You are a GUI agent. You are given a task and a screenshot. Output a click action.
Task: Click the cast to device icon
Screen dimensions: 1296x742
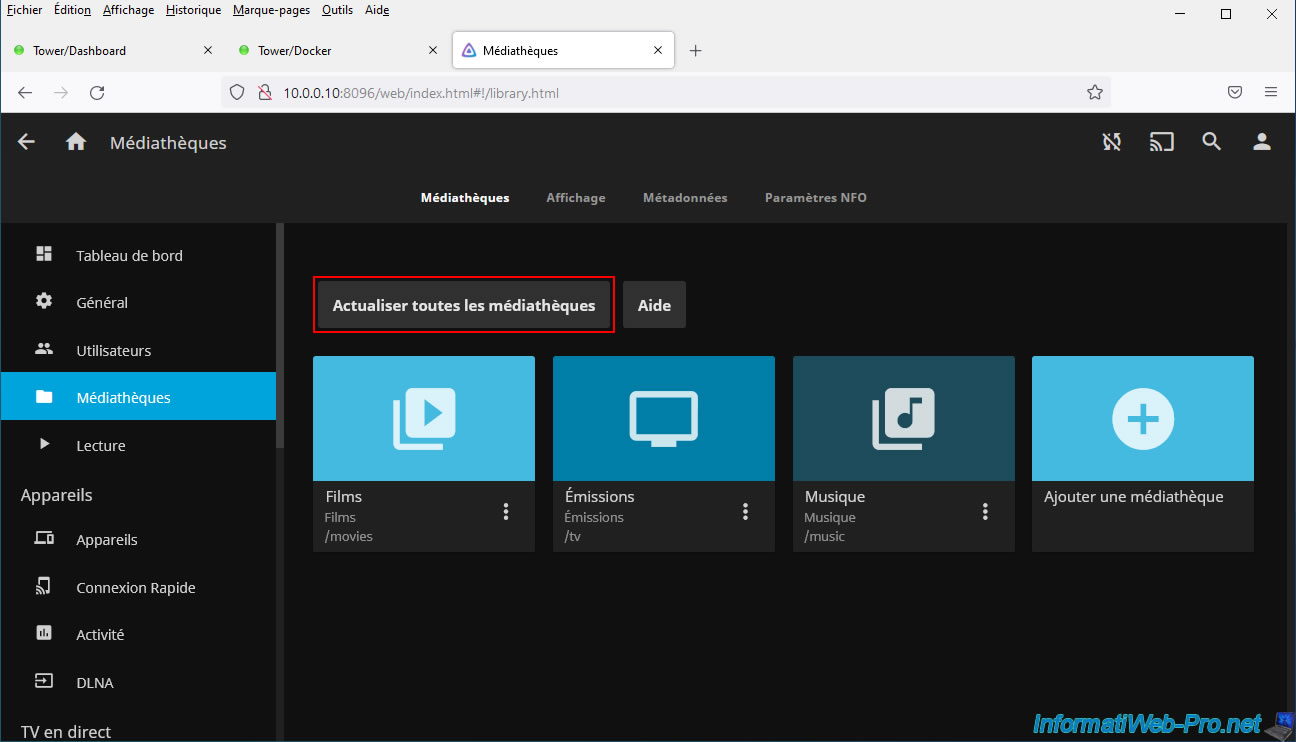click(1161, 142)
